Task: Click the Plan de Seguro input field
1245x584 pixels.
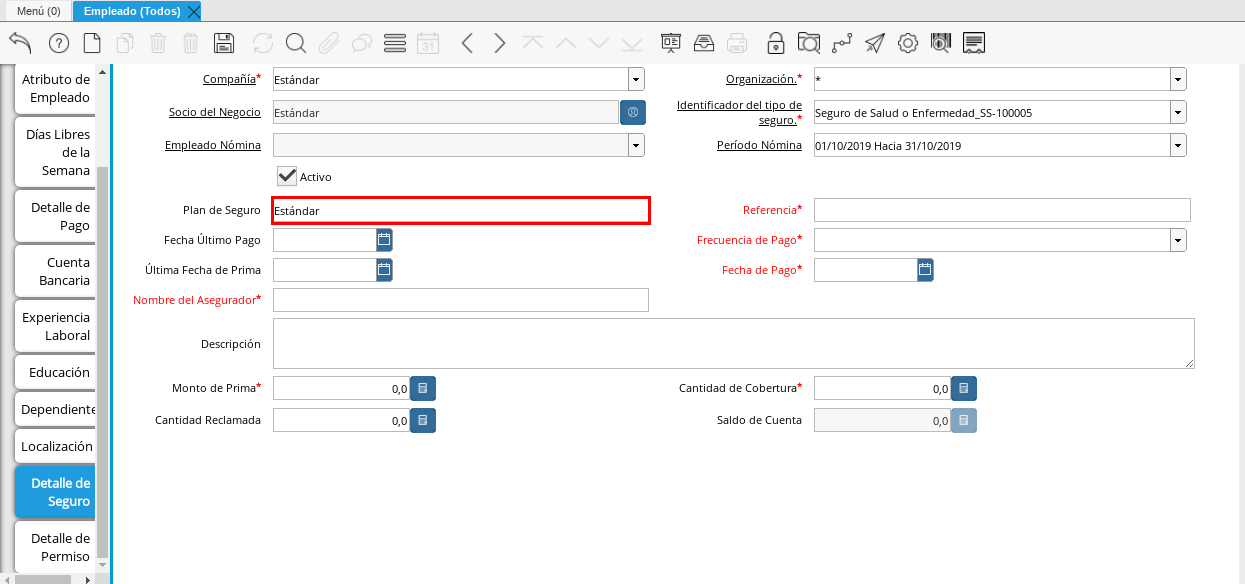Action: point(461,210)
